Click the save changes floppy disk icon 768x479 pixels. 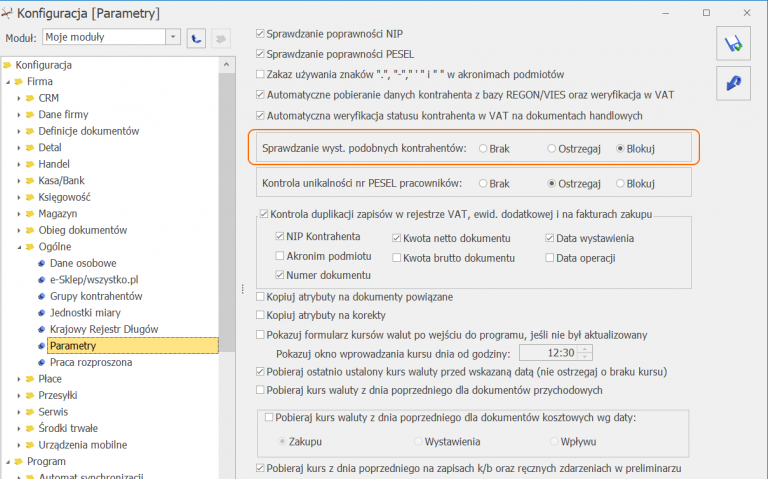pos(734,43)
